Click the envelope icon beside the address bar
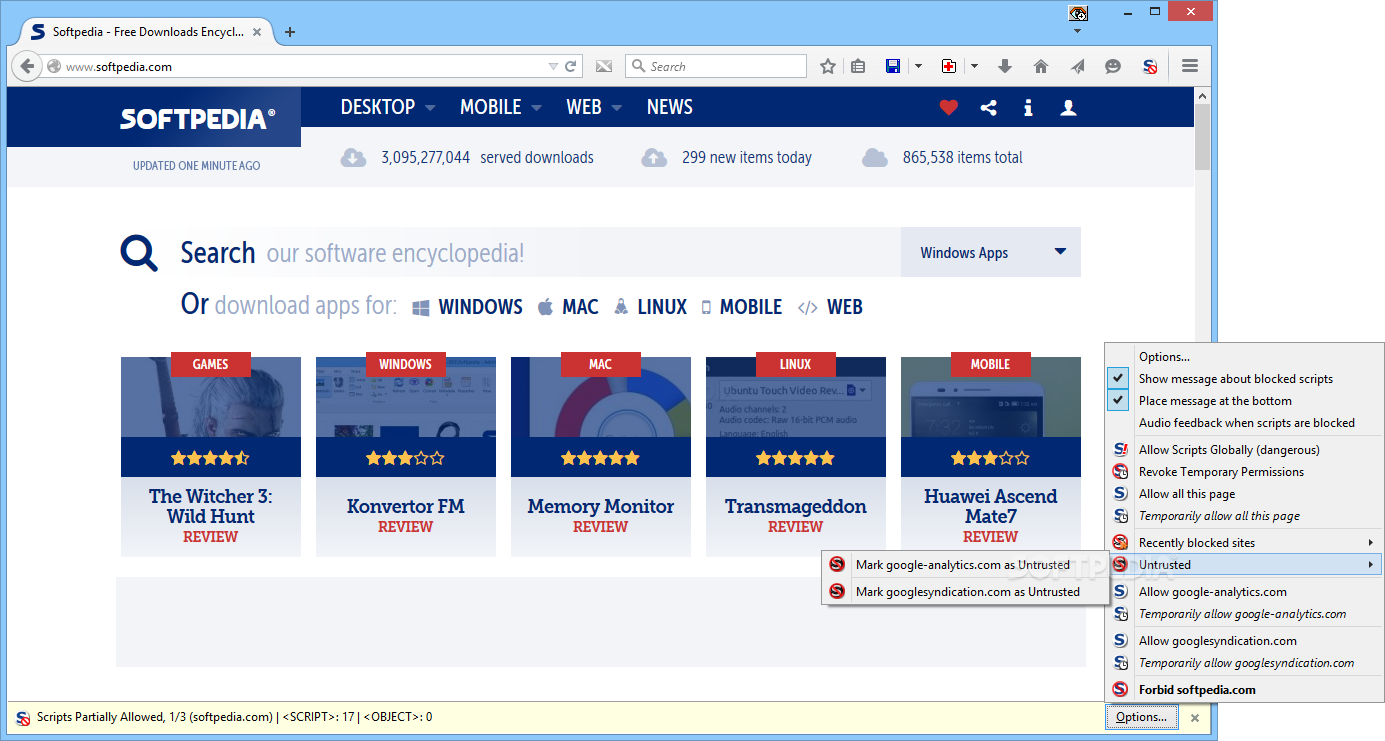The height and width of the screenshot is (741, 1385). point(604,67)
